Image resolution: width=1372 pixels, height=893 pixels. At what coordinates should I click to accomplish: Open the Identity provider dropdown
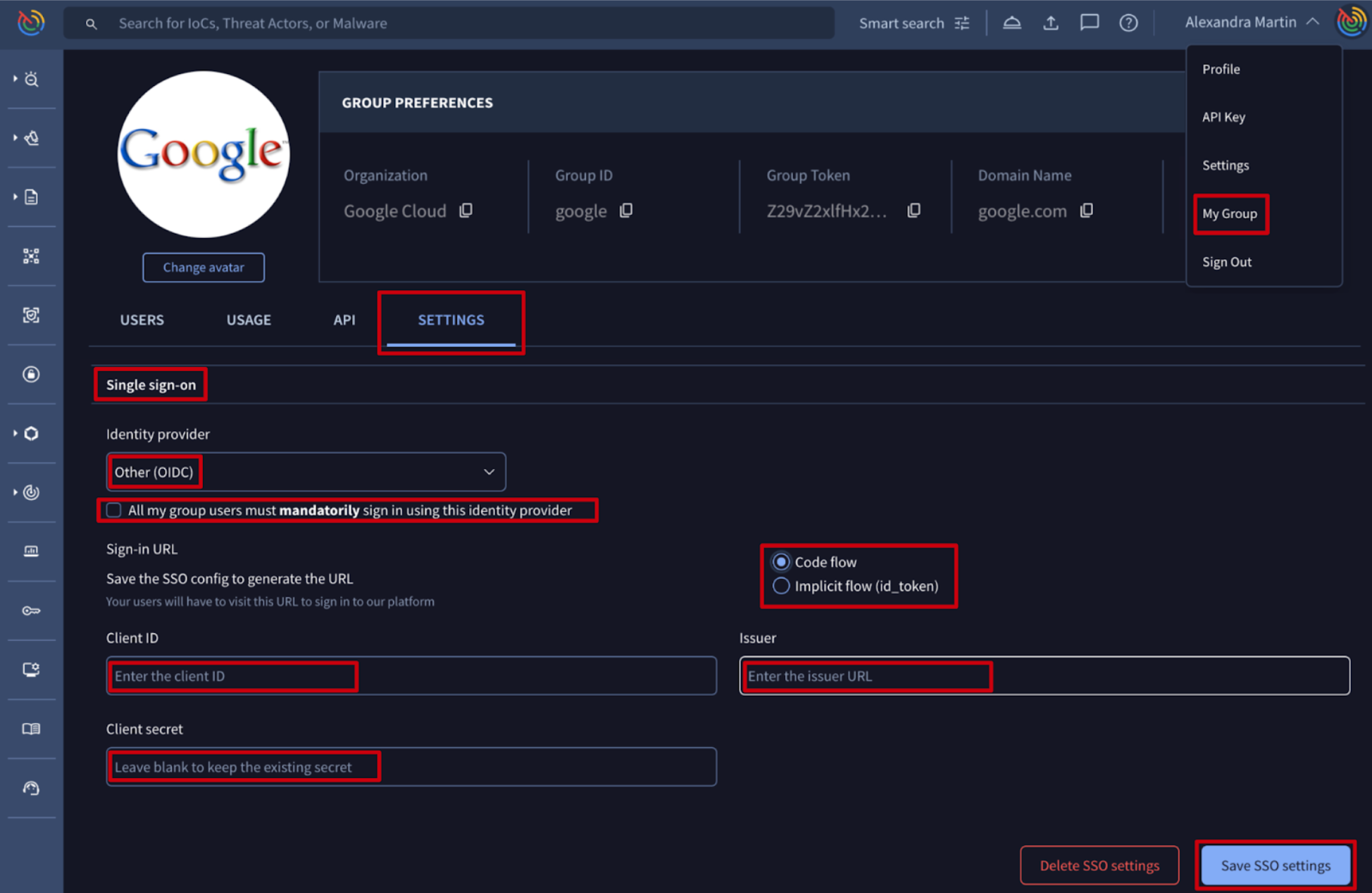tap(306, 472)
